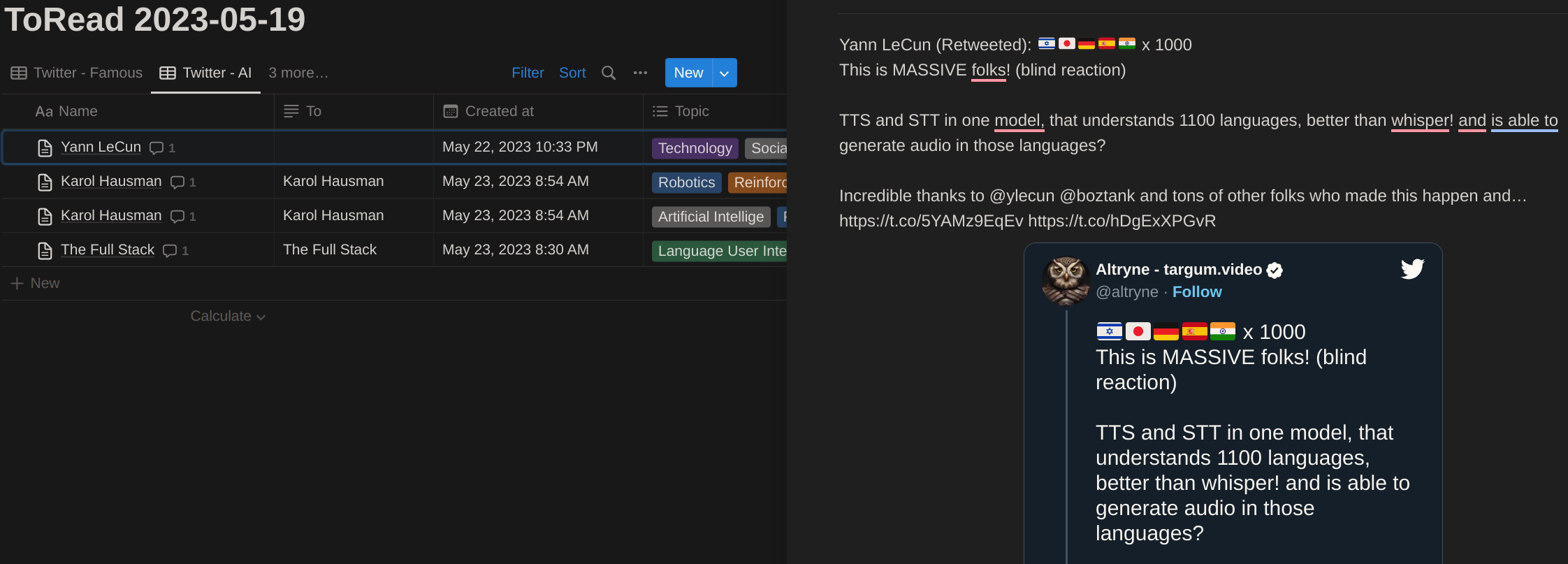Click the purple Technology topic tag
This screenshot has width=1568, height=564.
click(695, 148)
